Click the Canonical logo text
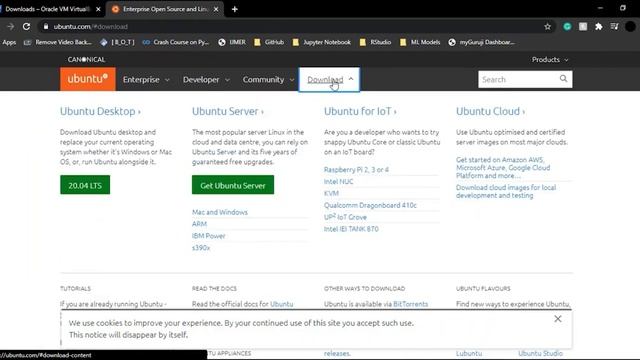Viewport: 640px width, 360px height. click(86, 60)
